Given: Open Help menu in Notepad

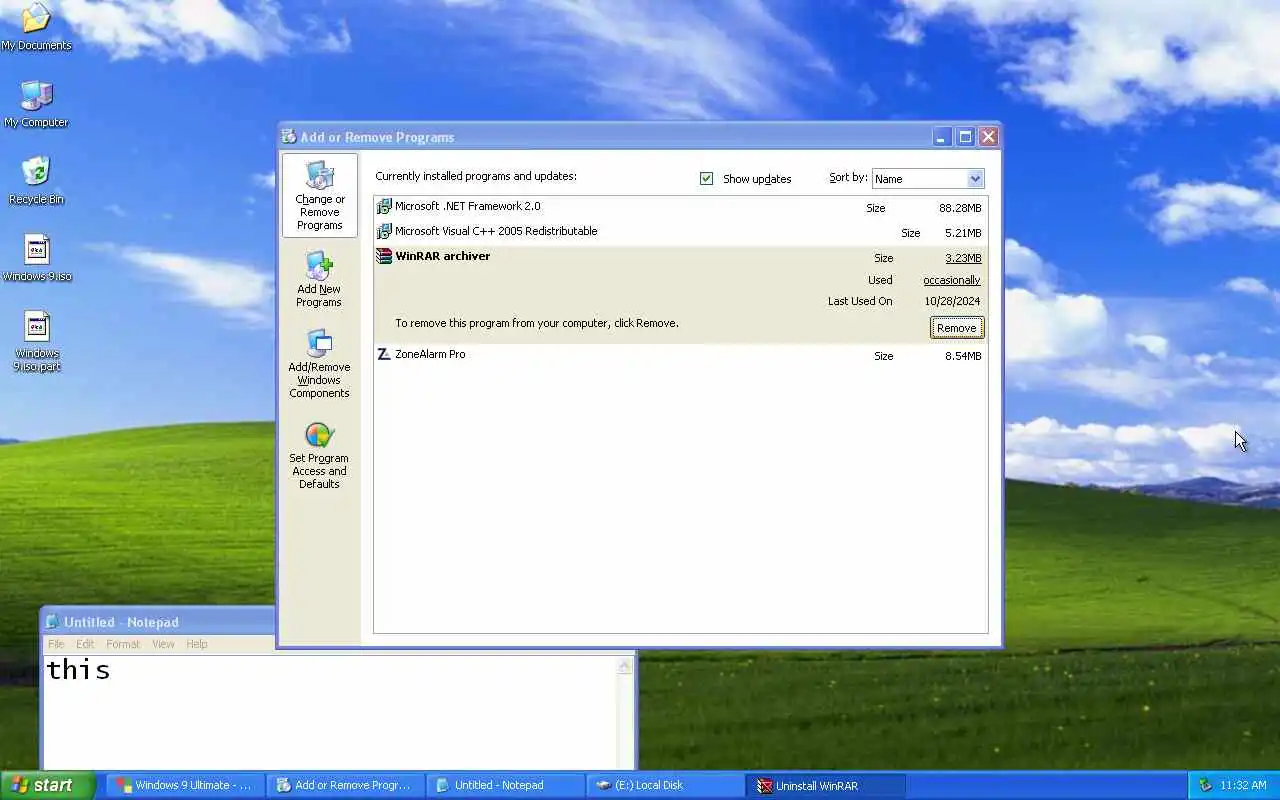Looking at the screenshot, I should click(197, 644).
